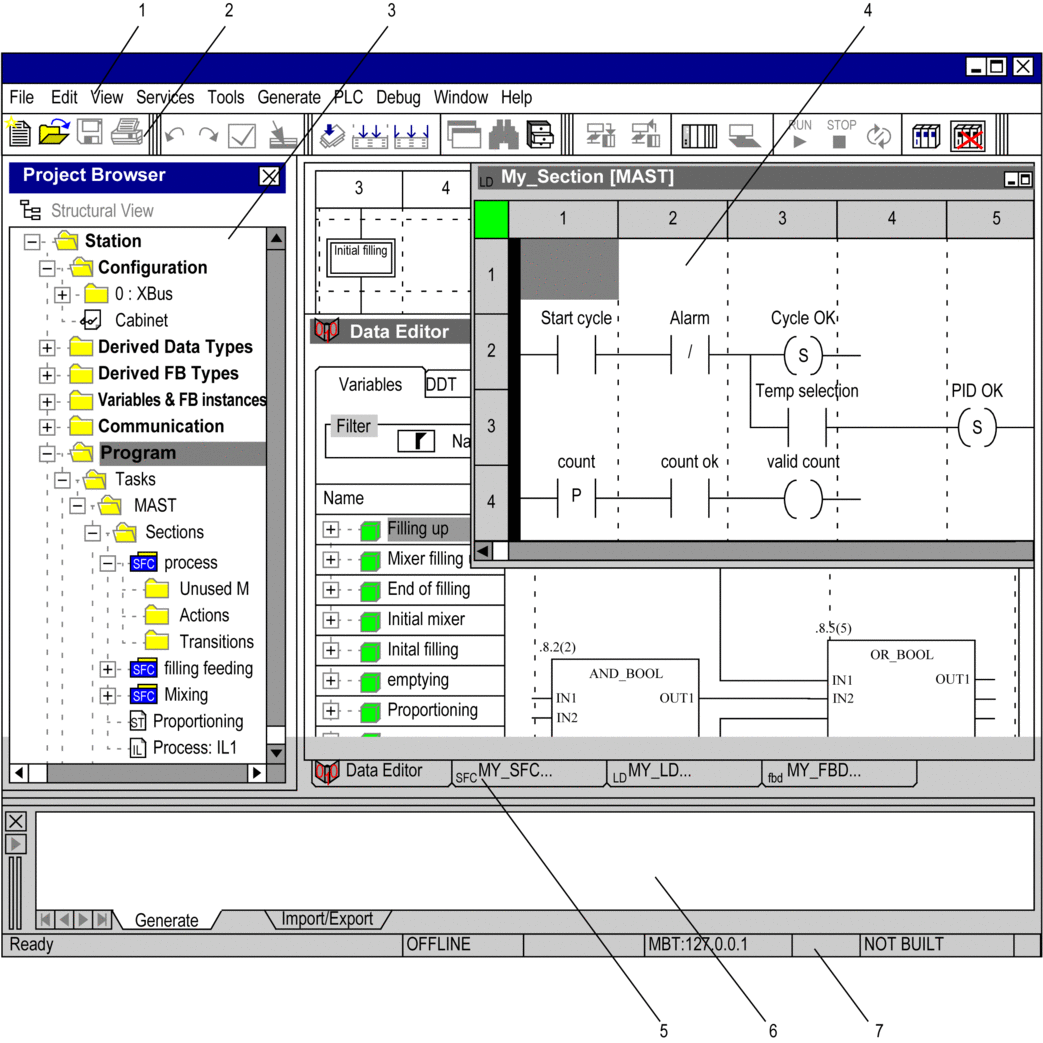Expand the Filling up variable row
Image resolution: width=1043 pixels, height=1043 pixels.
pyautogui.click(x=331, y=529)
